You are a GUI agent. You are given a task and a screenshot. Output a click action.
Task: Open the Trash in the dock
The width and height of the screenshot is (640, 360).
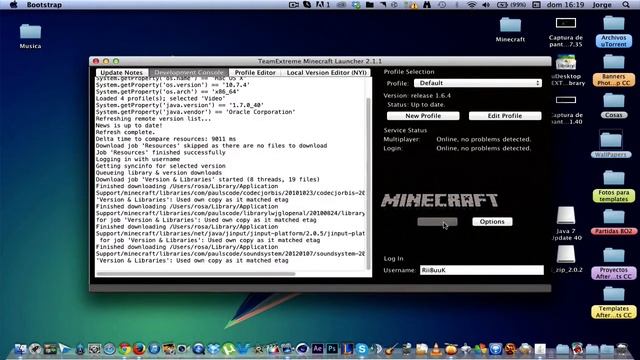tap(622, 349)
